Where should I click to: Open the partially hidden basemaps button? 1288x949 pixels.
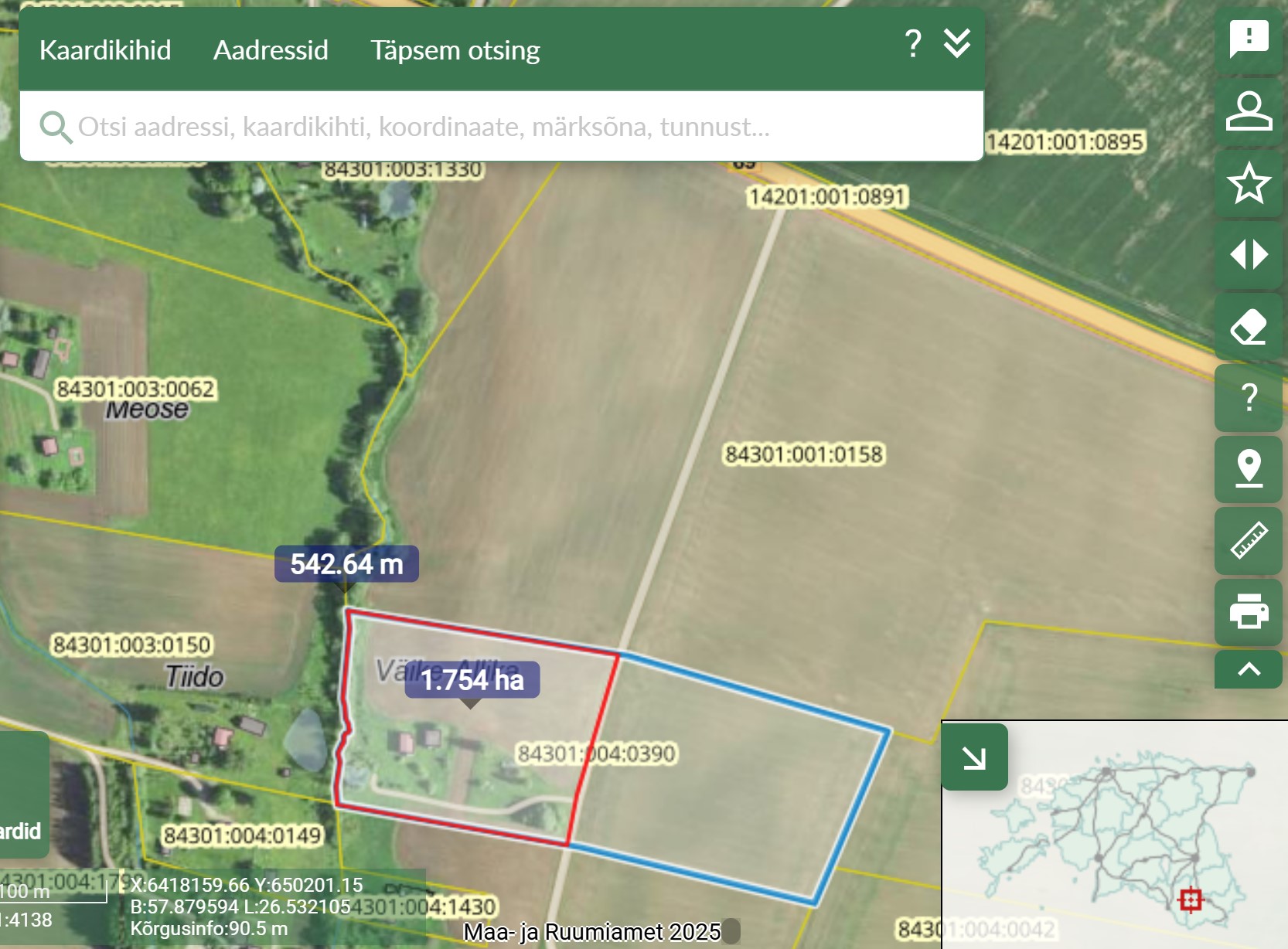[x=23, y=794]
